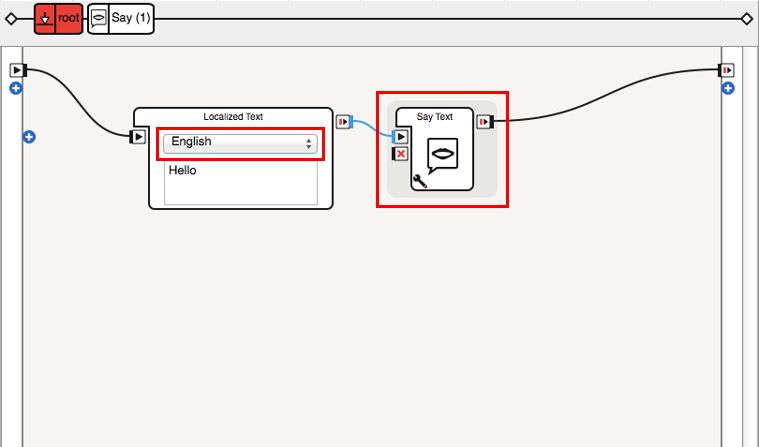The image size is (759, 447).
Task: Add an input with the top-left blue plus
Action: pyautogui.click(x=15, y=88)
